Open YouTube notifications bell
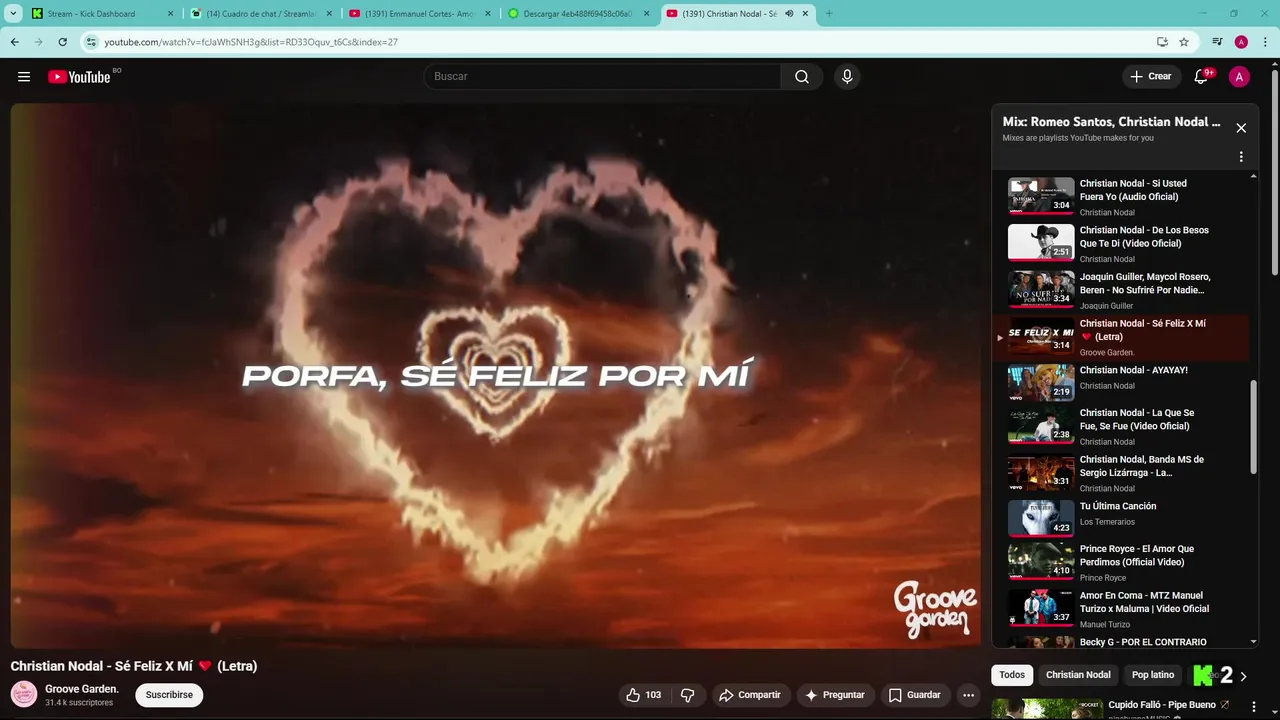 pos(1203,77)
